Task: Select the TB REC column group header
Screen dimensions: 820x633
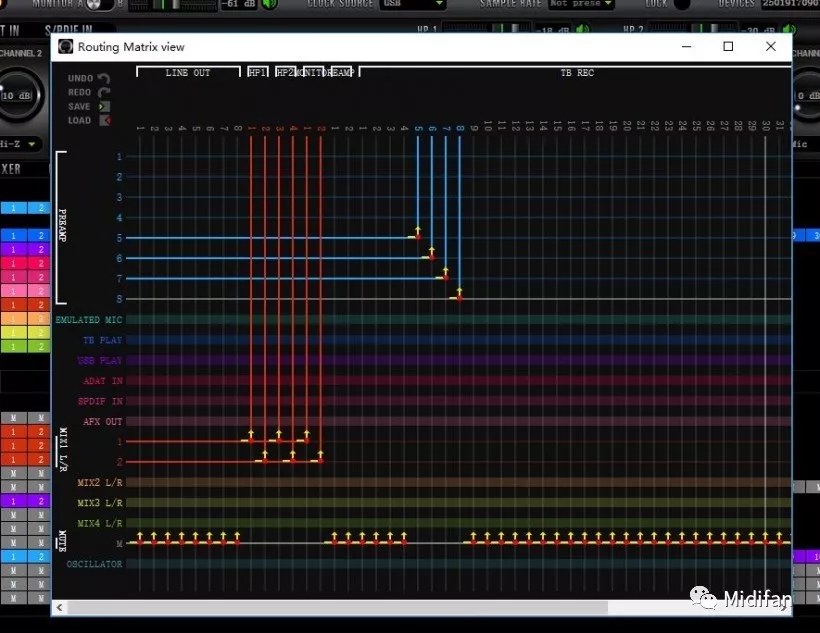Action: click(577, 72)
